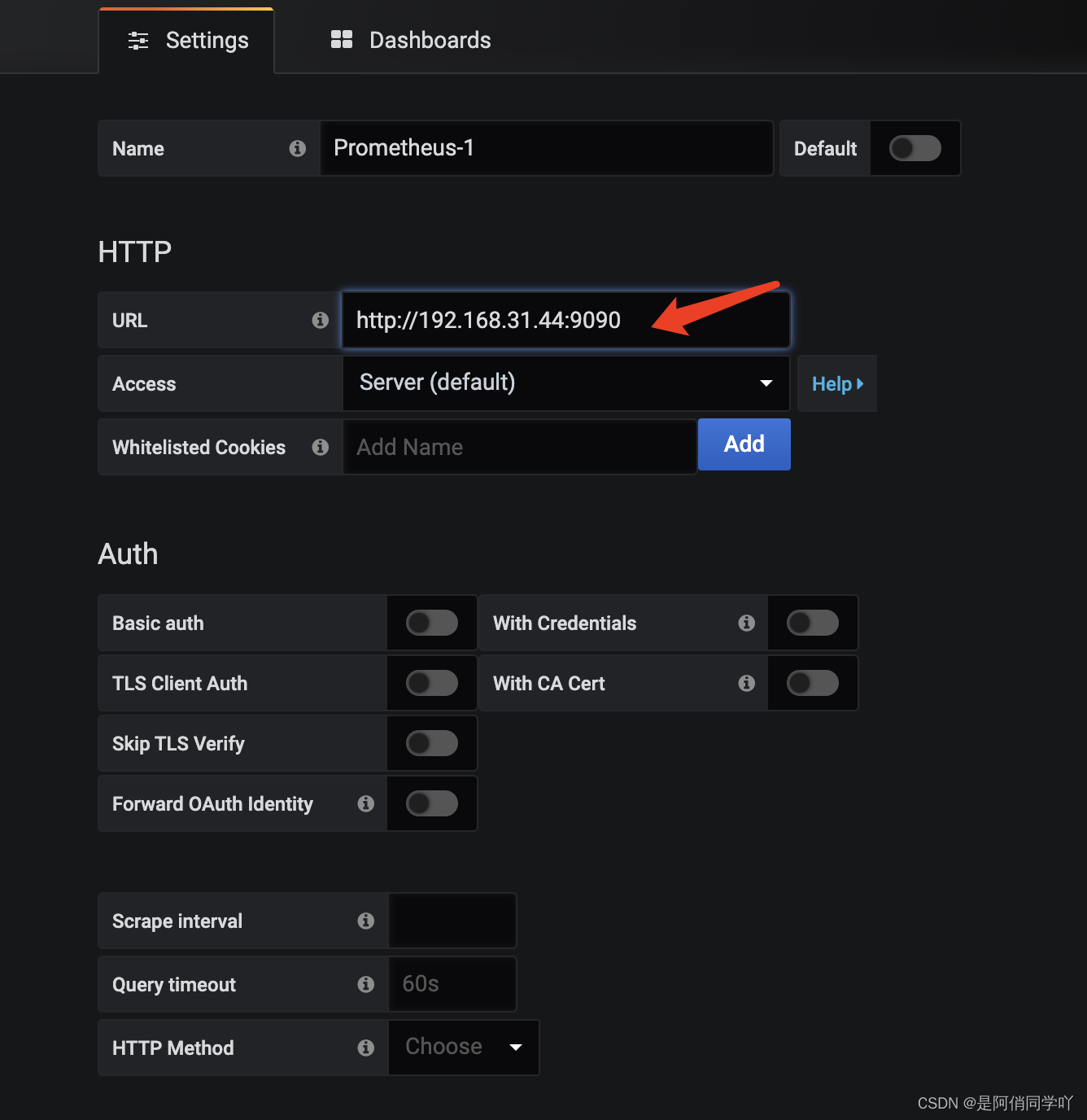Click the URL input field
The height and width of the screenshot is (1120, 1087).
[x=566, y=320]
